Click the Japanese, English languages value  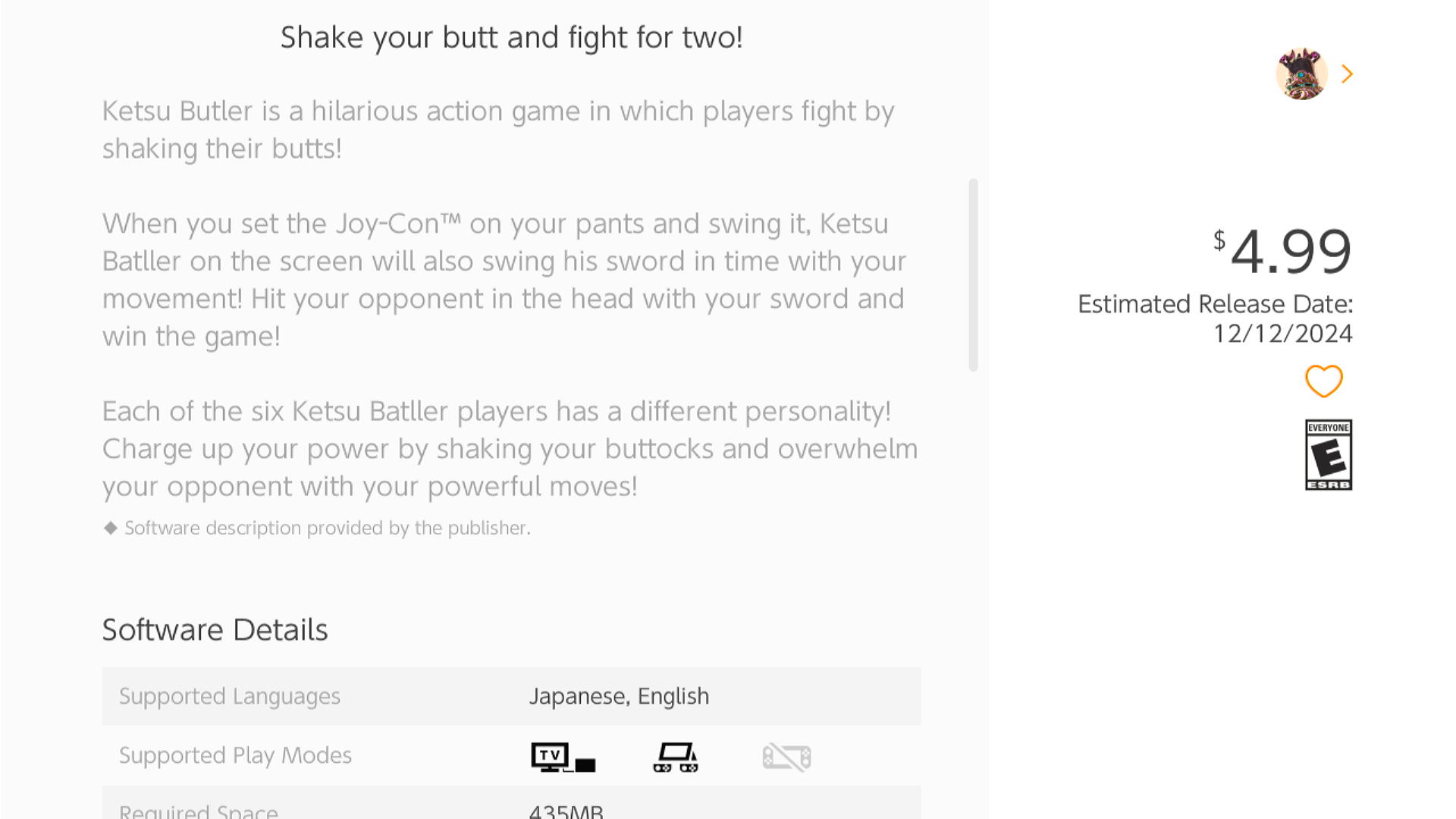coord(619,696)
